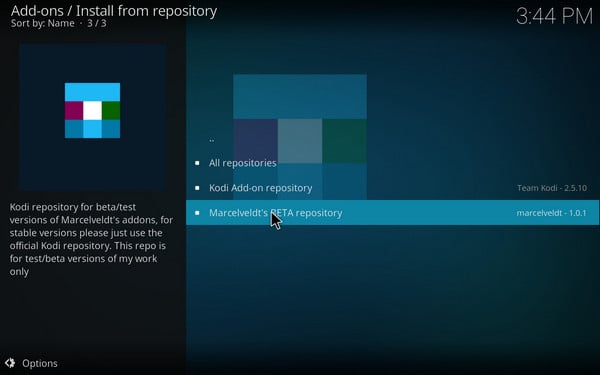The width and height of the screenshot is (600, 375).
Task: Click the 3:44 PM clock
Action: pos(554,16)
